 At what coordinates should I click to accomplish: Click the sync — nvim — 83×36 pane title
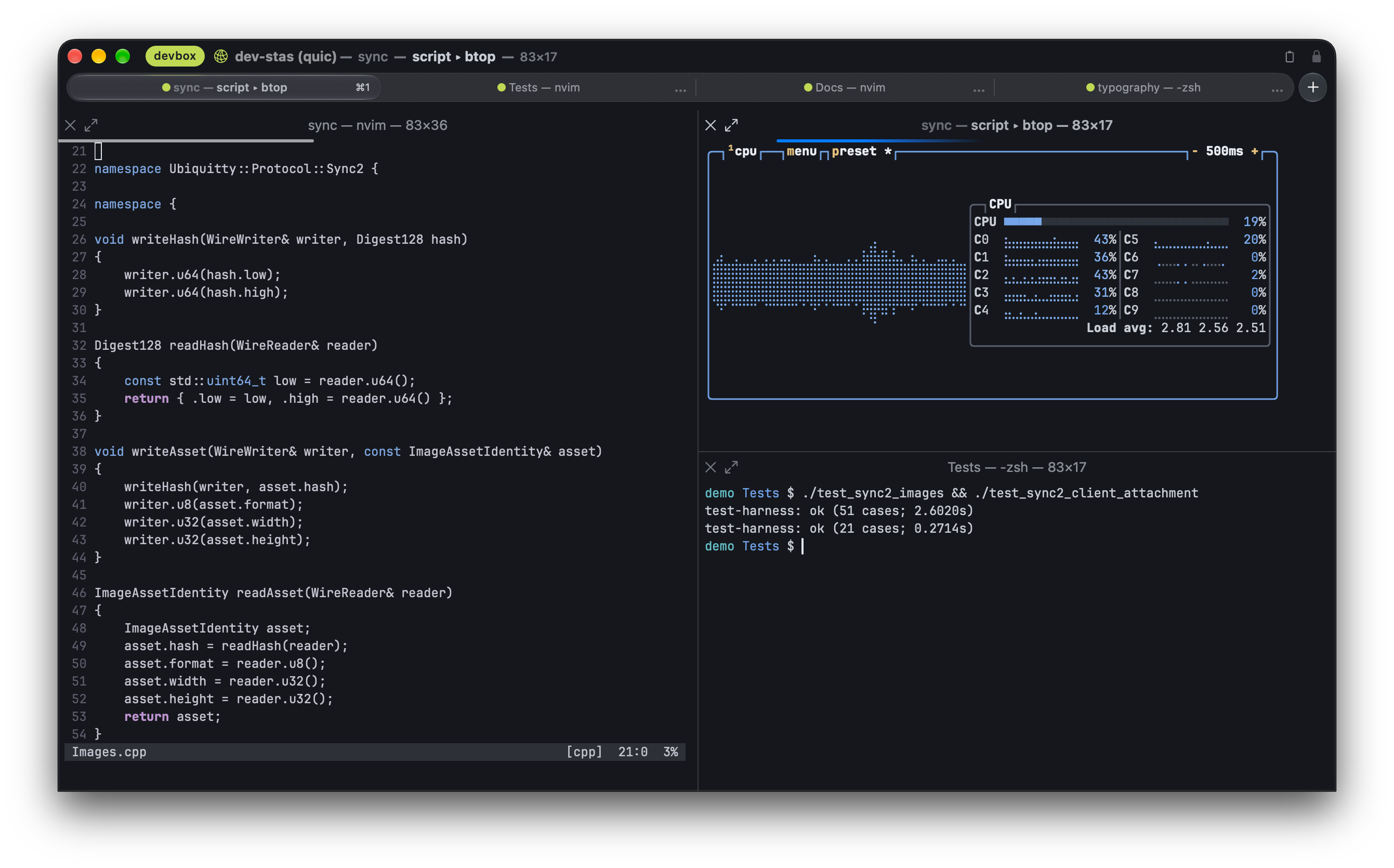click(378, 125)
